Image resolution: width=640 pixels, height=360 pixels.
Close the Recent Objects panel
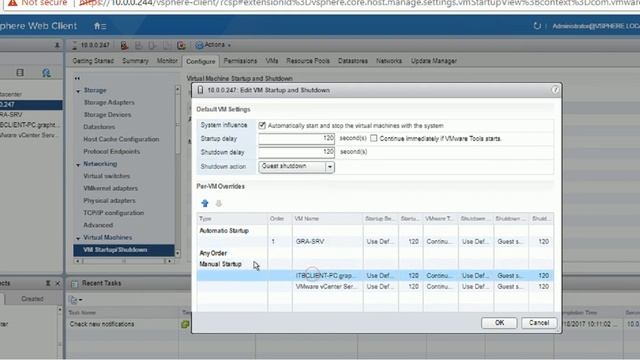(58, 283)
